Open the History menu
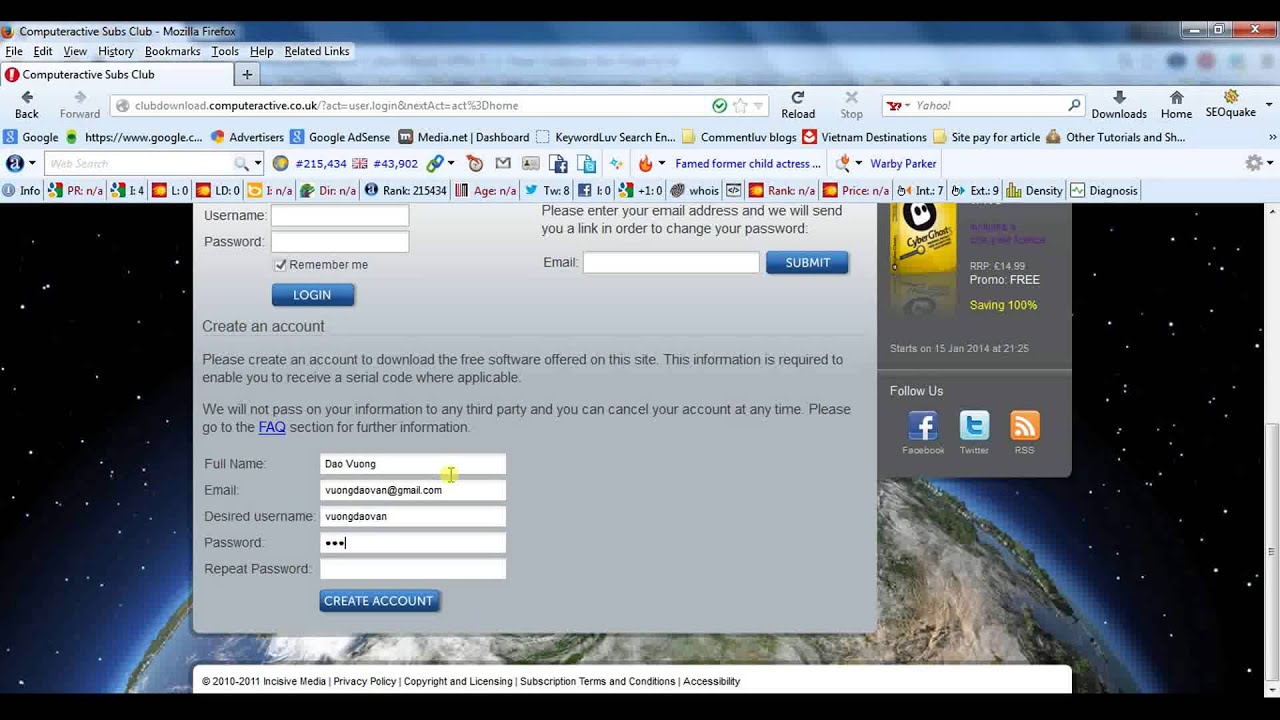Image resolution: width=1280 pixels, height=720 pixels. 116,51
